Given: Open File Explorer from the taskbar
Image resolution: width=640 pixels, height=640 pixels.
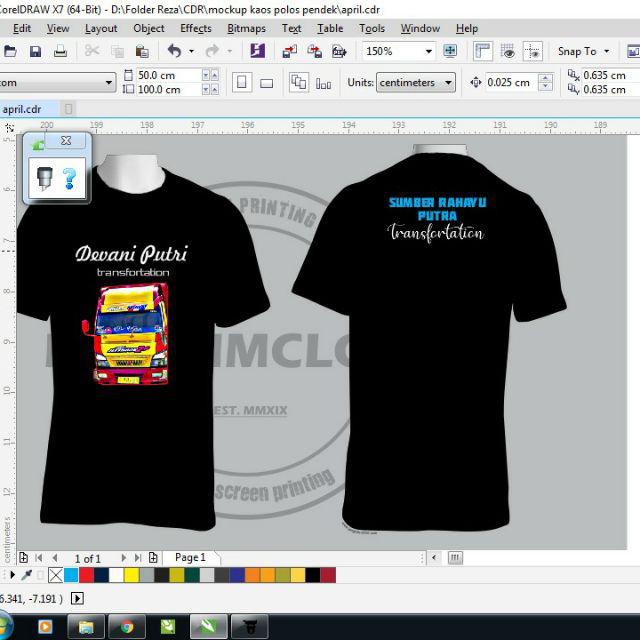Looking at the screenshot, I should [x=86, y=627].
